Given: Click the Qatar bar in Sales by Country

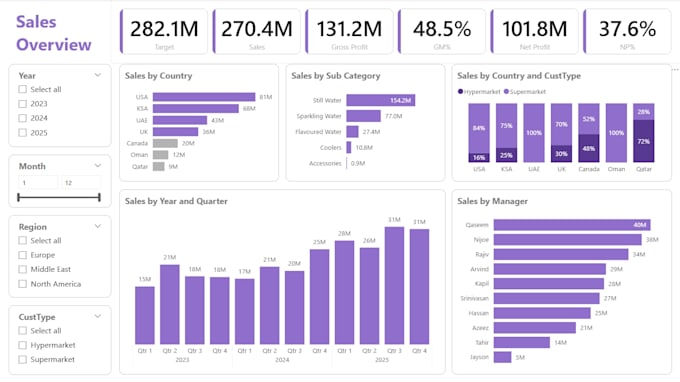Looking at the screenshot, I should tap(159, 167).
